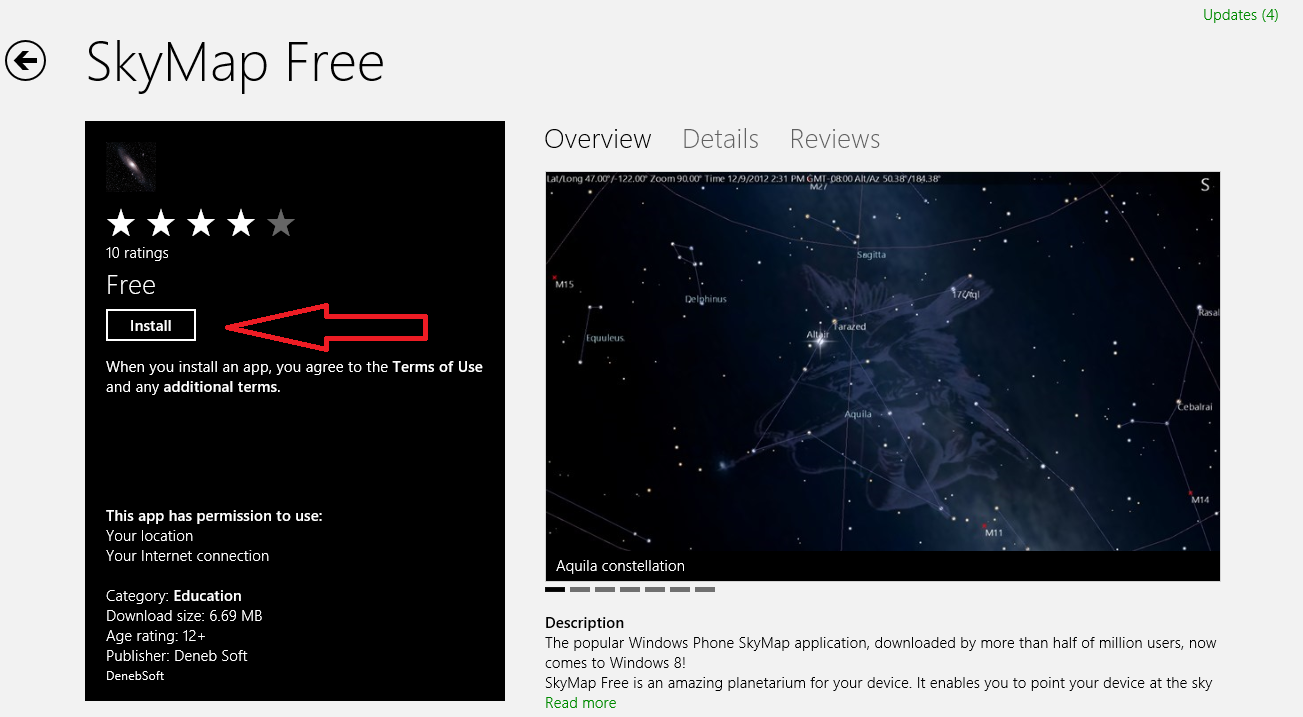1303x717 pixels.
Task: Open the Reviews tab
Action: point(835,139)
